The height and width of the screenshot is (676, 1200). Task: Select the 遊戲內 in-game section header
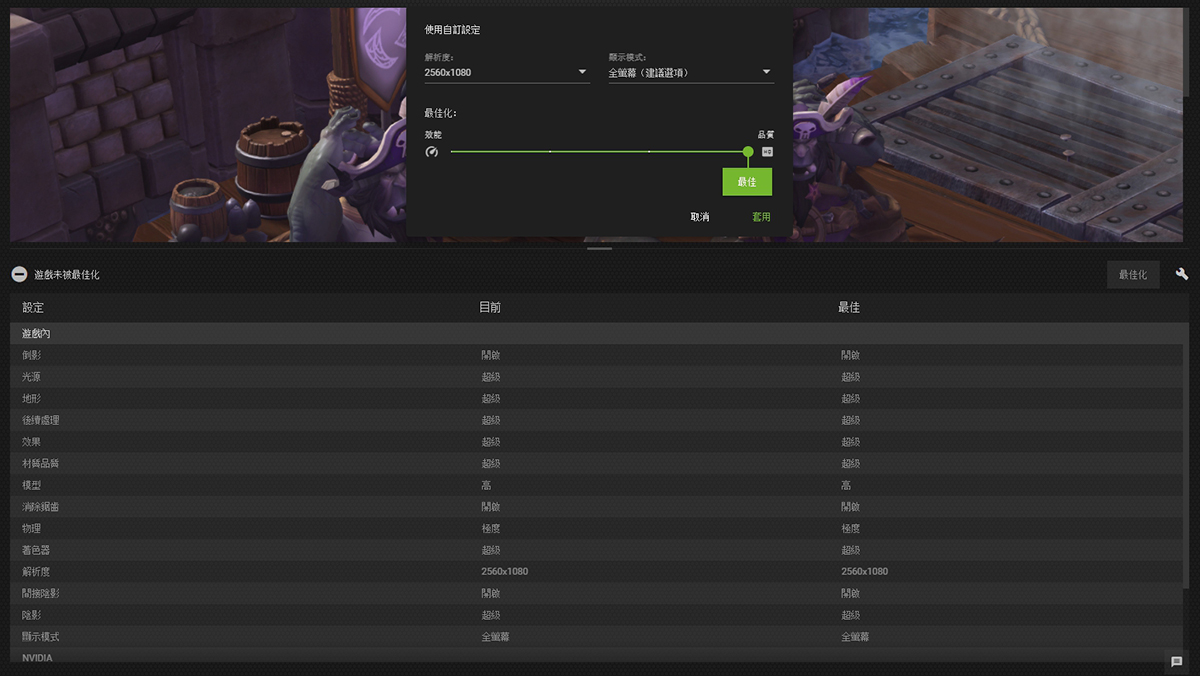(x=36, y=333)
